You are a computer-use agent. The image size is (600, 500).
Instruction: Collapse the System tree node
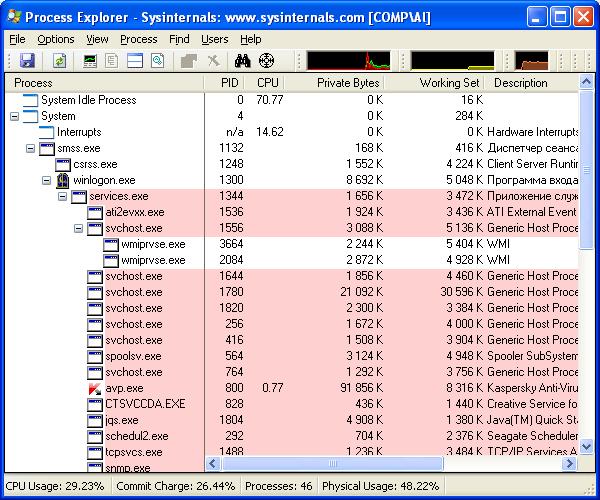click(x=14, y=116)
